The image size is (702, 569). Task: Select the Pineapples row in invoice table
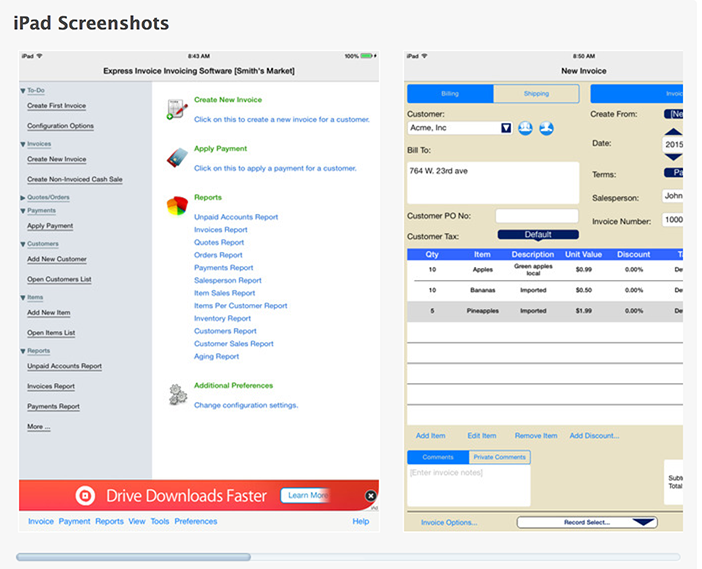click(545, 311)
